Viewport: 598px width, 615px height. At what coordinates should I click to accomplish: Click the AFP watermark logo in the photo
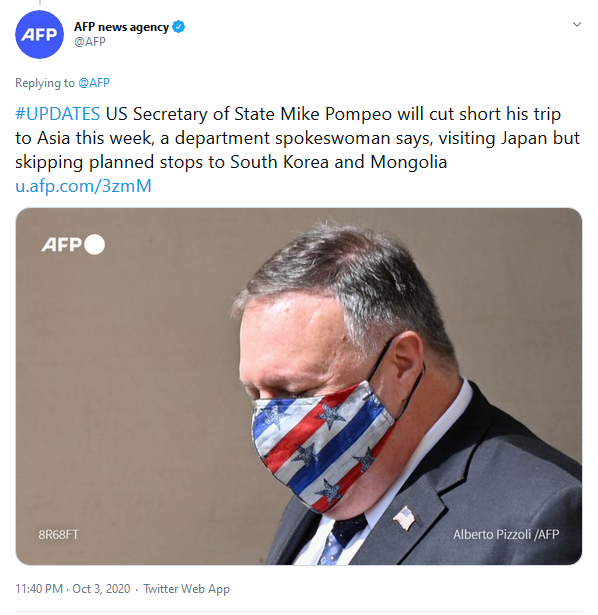click(61, 245)
